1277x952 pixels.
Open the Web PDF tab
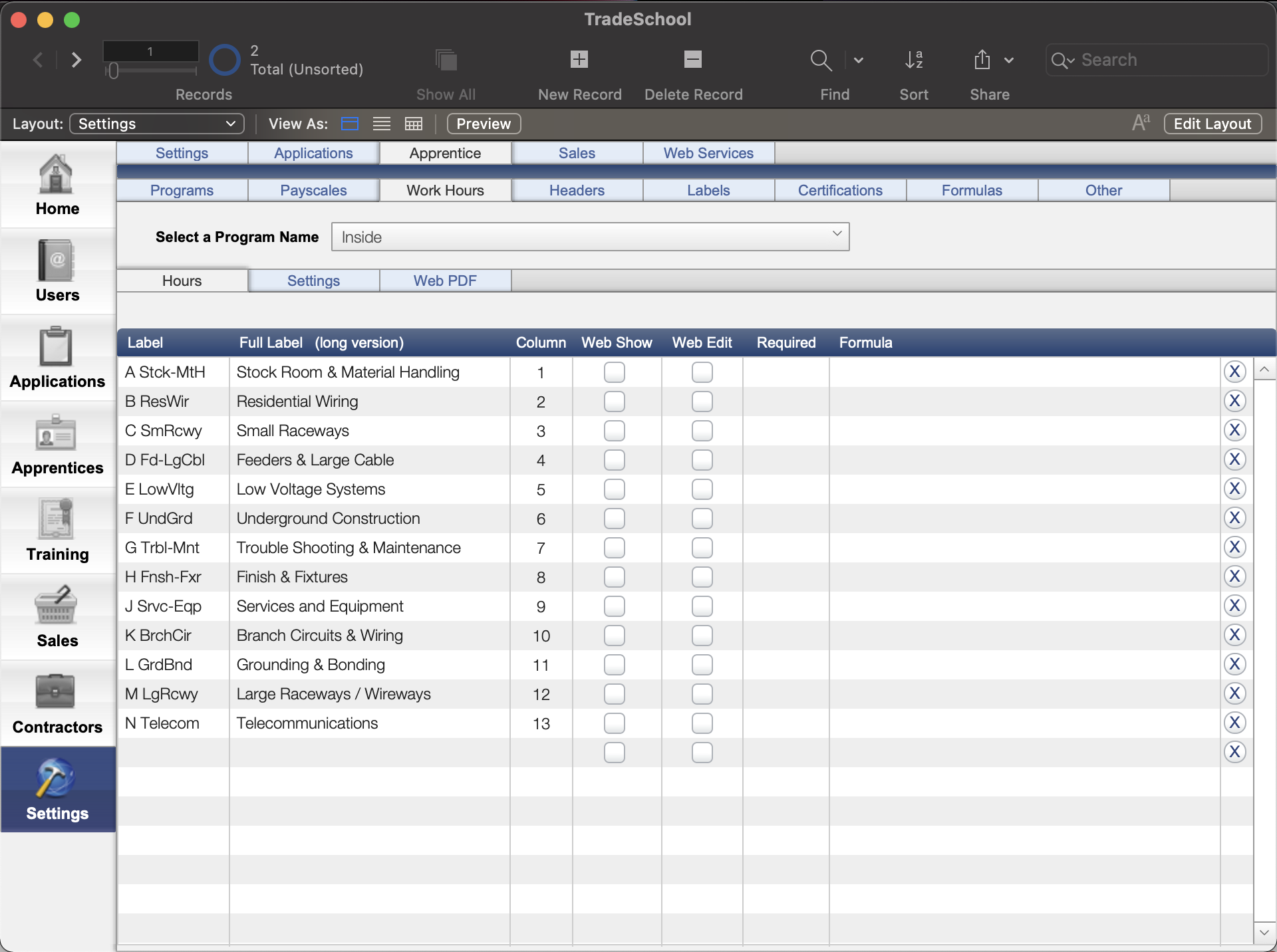pos(445,281)
